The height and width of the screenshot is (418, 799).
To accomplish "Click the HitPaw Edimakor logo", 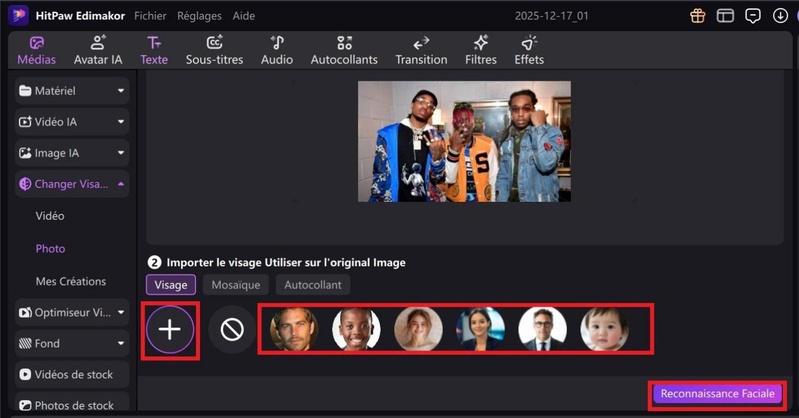I will (18, 15).
